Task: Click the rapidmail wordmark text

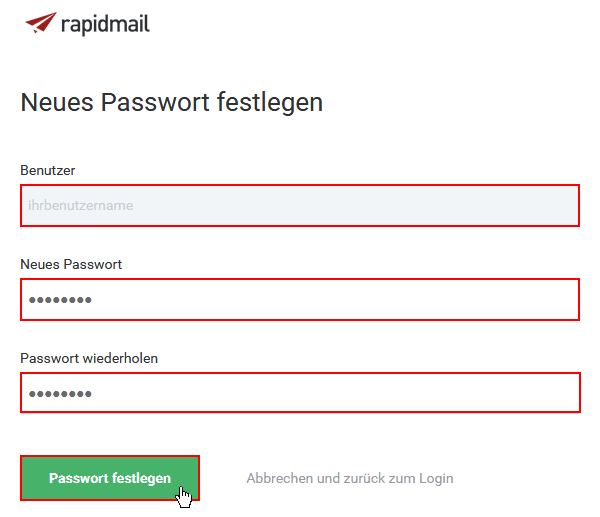Action: 105,25
